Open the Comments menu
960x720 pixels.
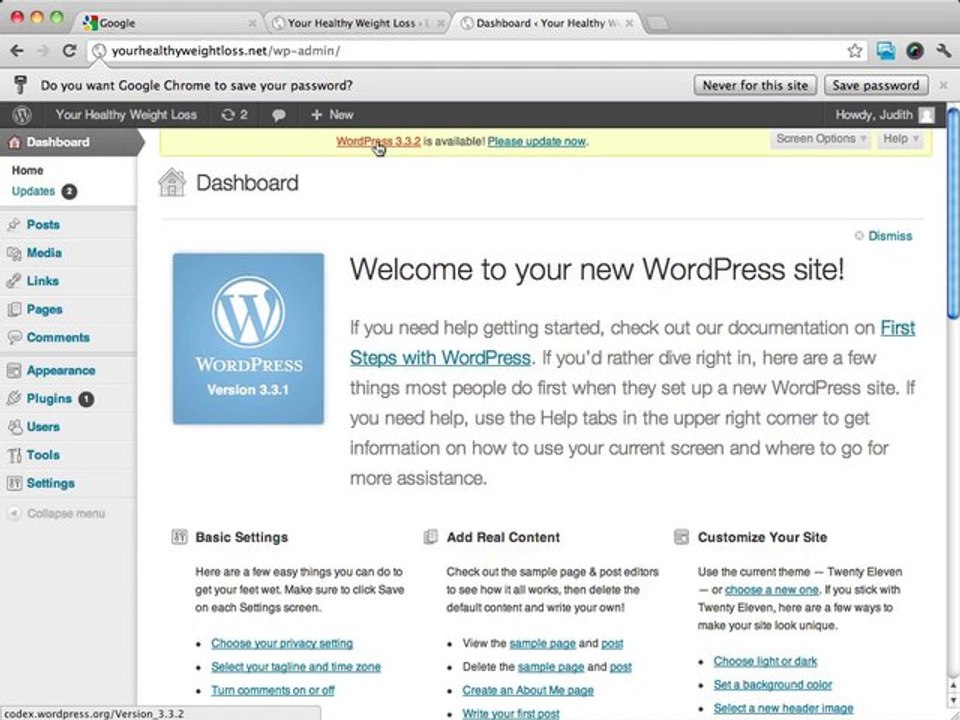58,337
